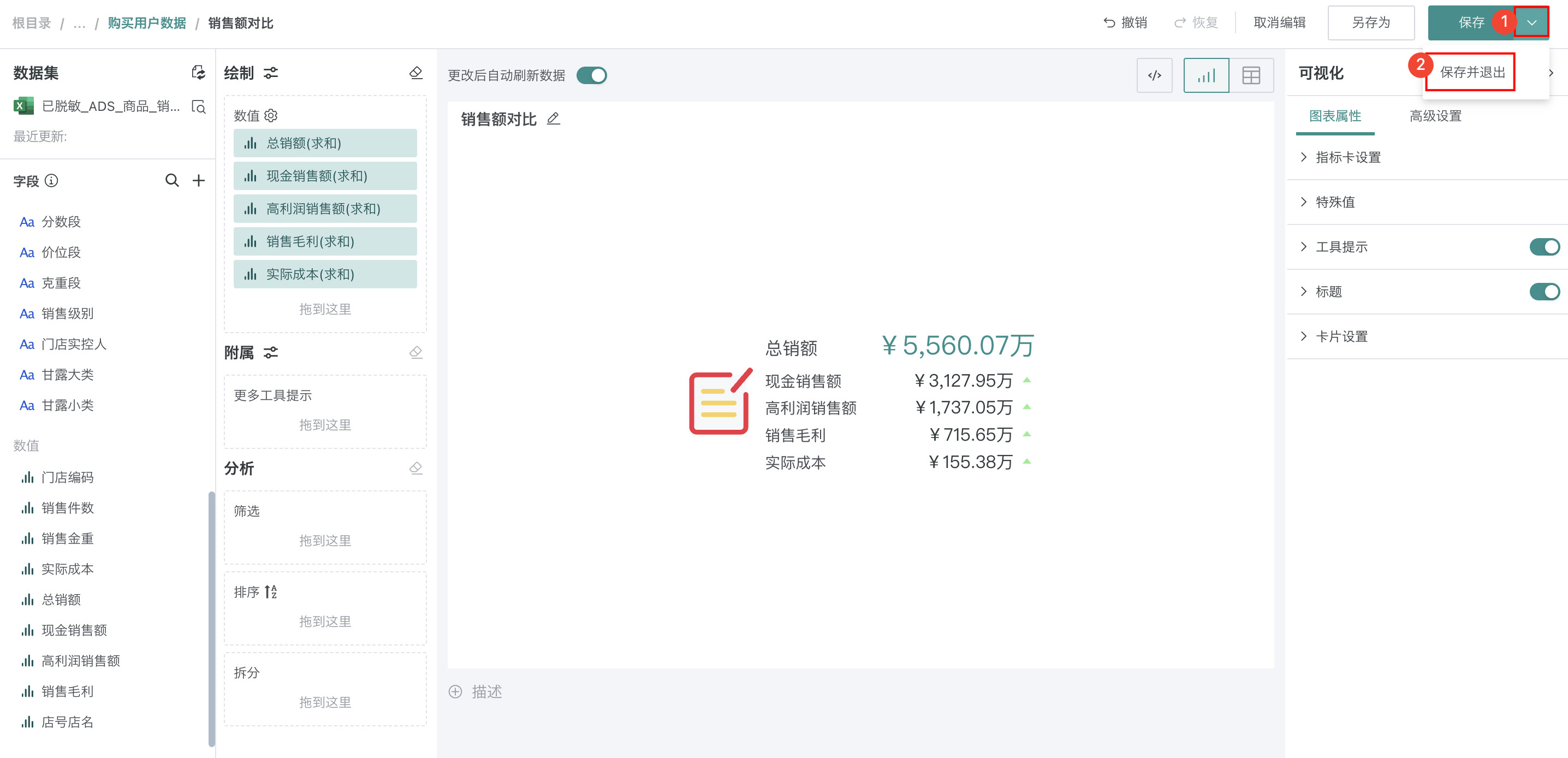Expand 卡片设置 section
This screenshot has height=758, width=1568.
click(1341, 336)
